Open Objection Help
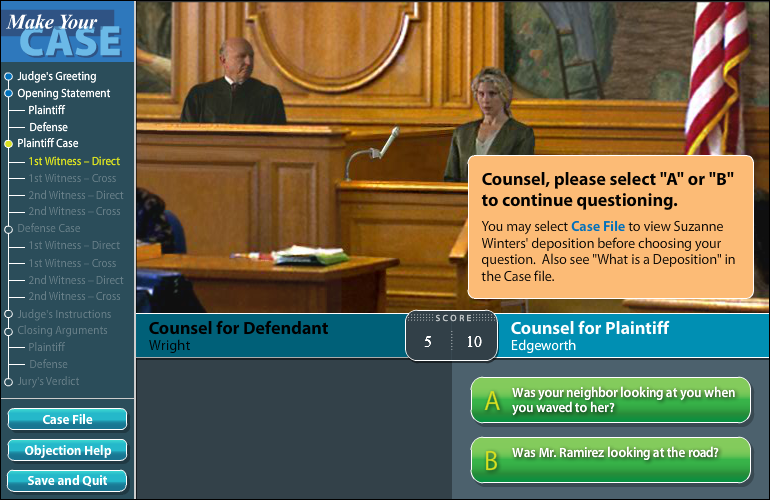The height and width of the screenshot is (500, 770). 67,450
